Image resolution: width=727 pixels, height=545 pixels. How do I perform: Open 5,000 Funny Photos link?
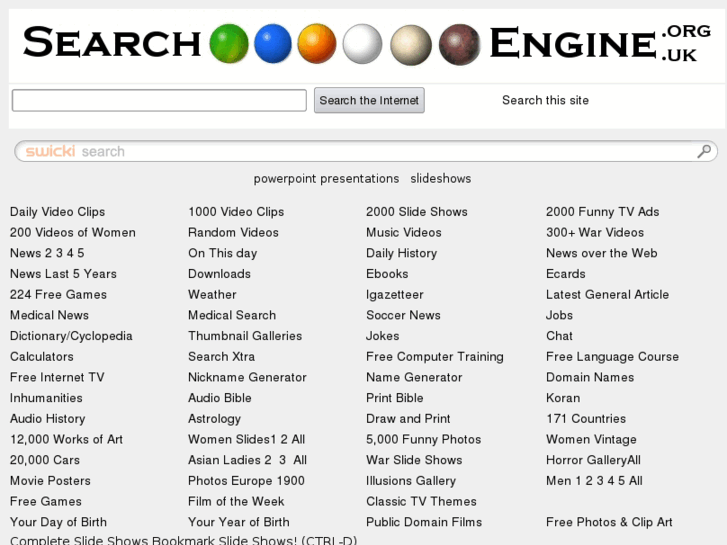coord(423,439)
